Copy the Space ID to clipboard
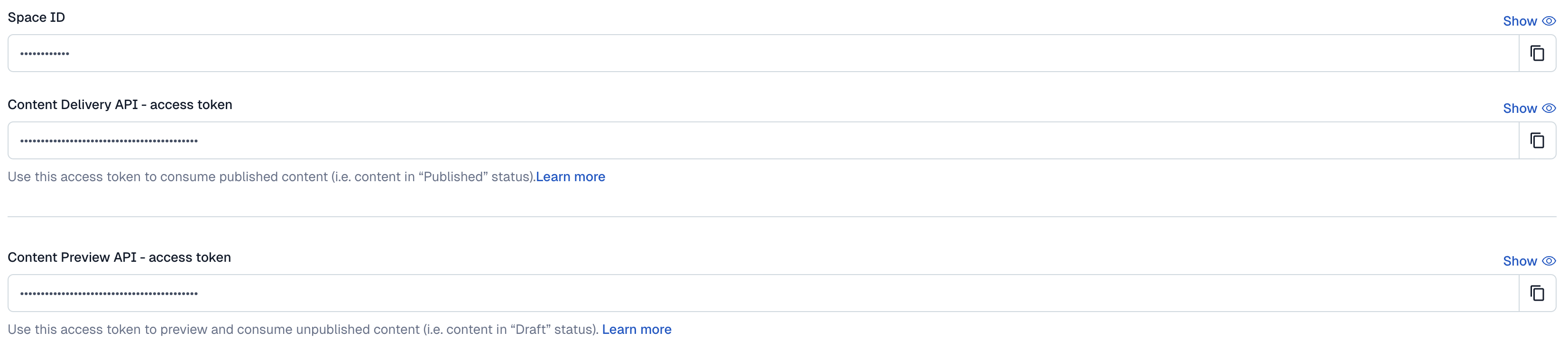The image size is (1568, 350). [1537, 54]
